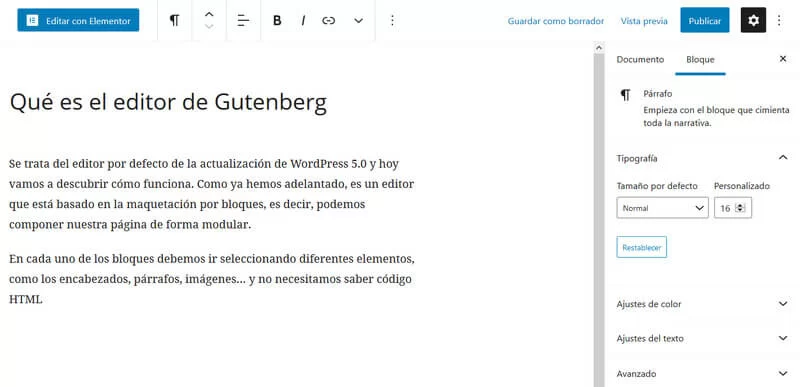Collapse the Tipografía panel
This screenshot has height=387, width=800.
[703, 158]
